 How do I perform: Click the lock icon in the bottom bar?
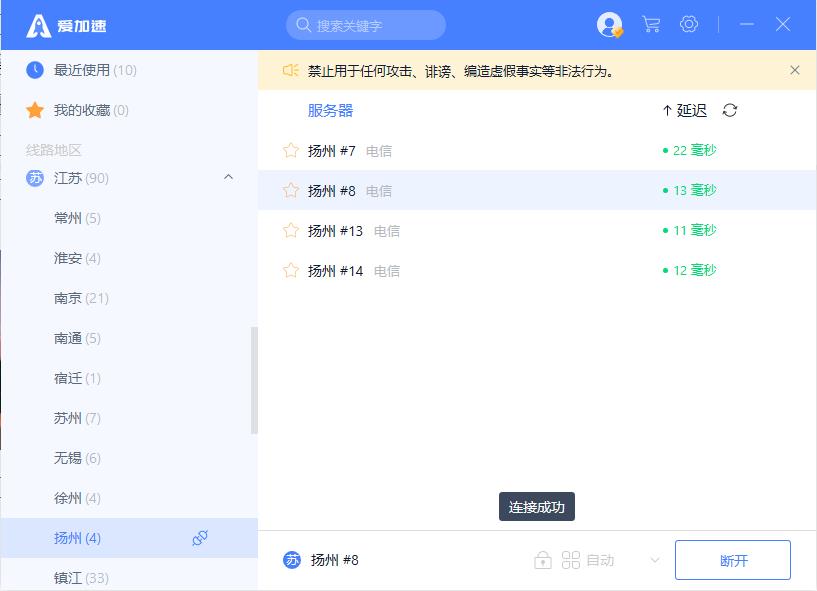[x=543, y=560]
